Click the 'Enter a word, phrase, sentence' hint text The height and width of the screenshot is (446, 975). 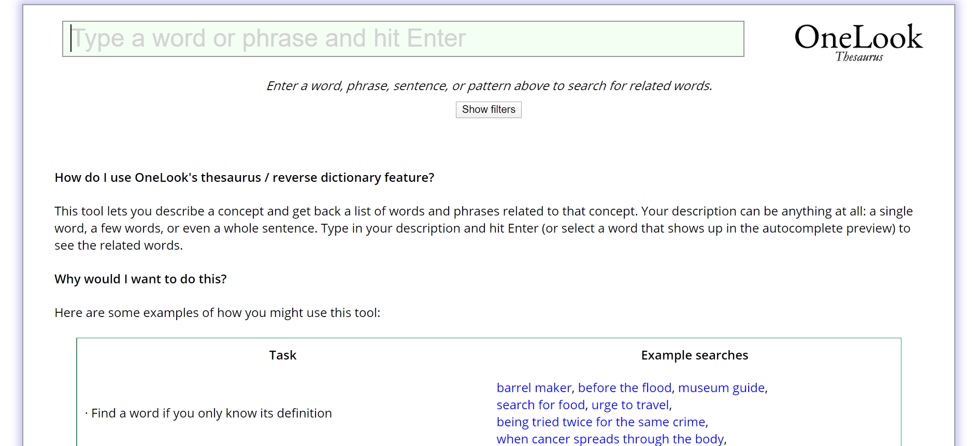tap(489, 86)
